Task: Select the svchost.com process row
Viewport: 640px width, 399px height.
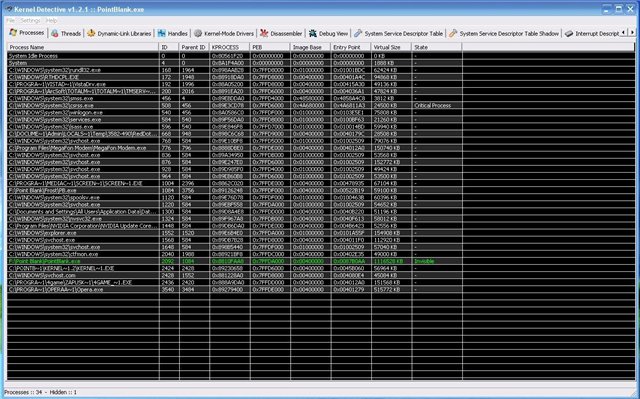Action: point(235,275)
